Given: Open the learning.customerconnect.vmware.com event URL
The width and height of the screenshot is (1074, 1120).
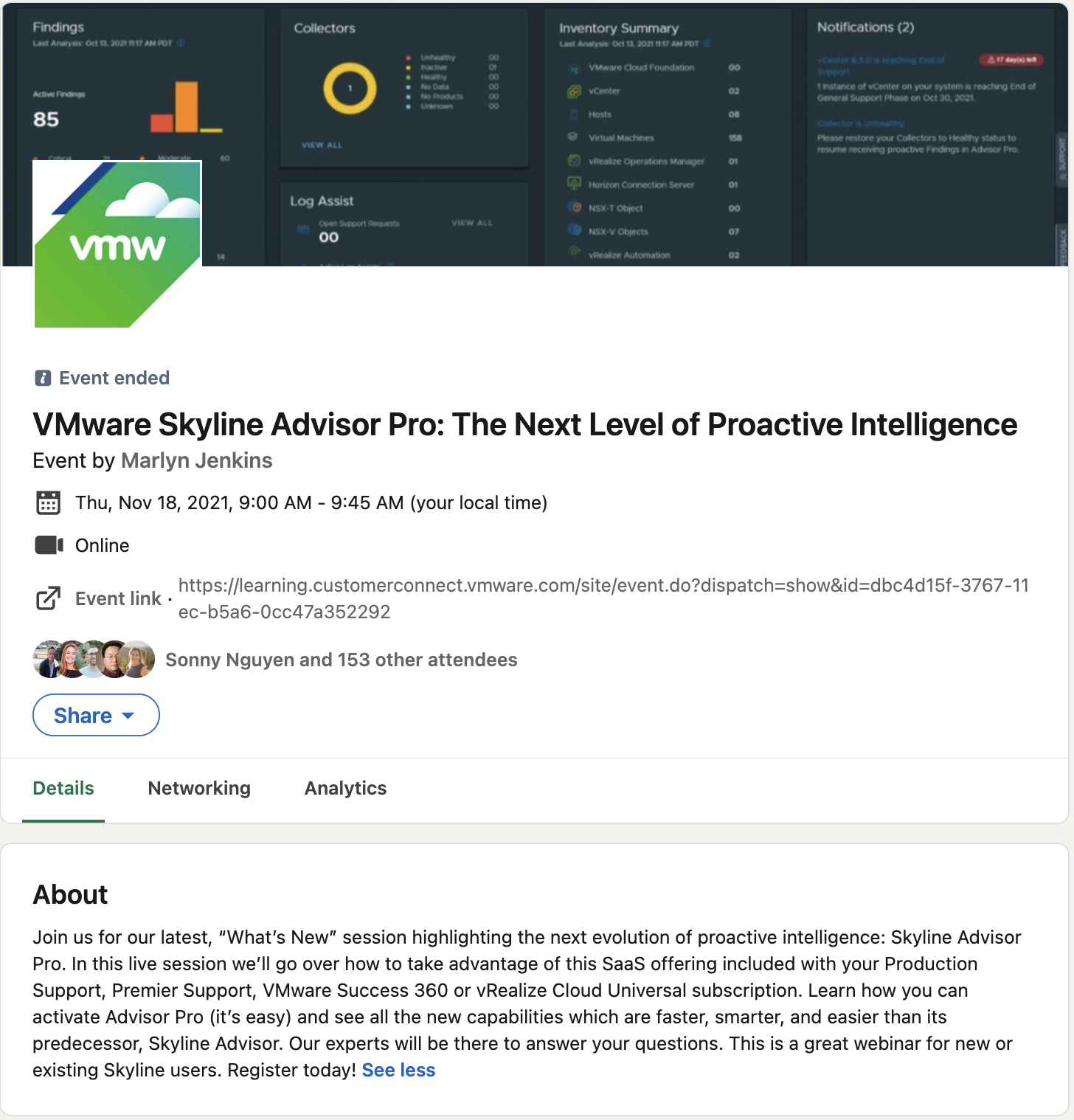Looking at the screenshot, I should click(x=603, y=598).
